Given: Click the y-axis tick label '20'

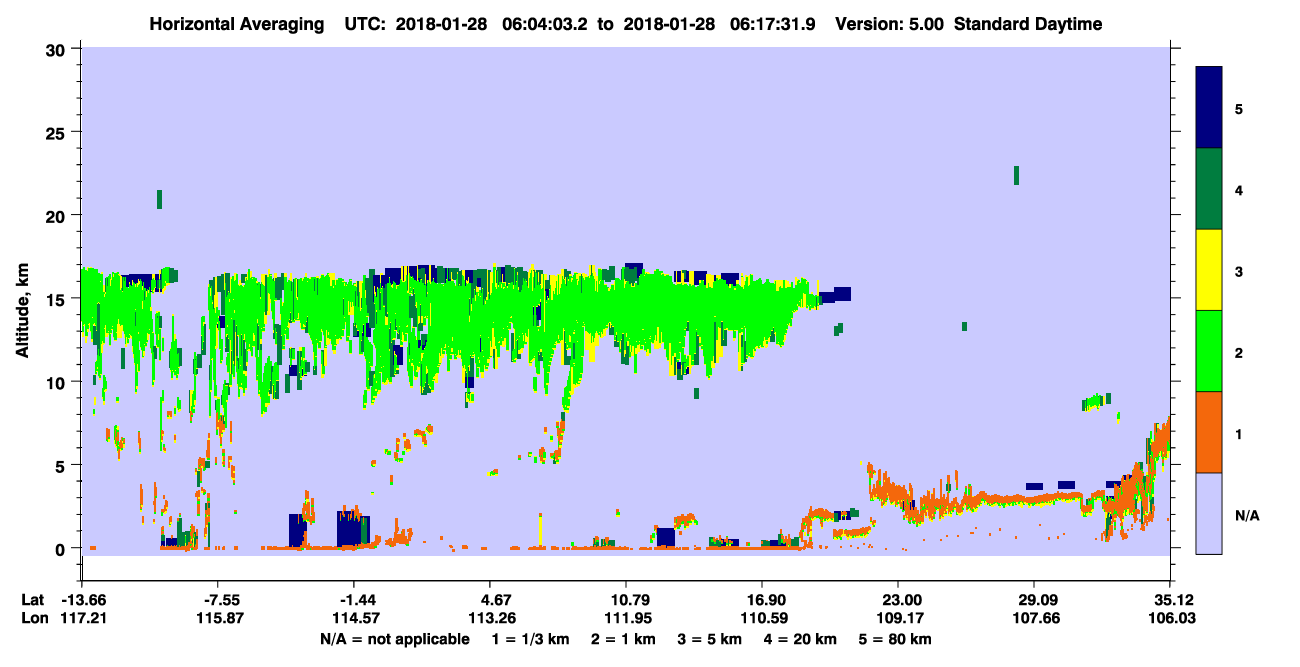Looking at the screenshot, I should click(58, 216).
